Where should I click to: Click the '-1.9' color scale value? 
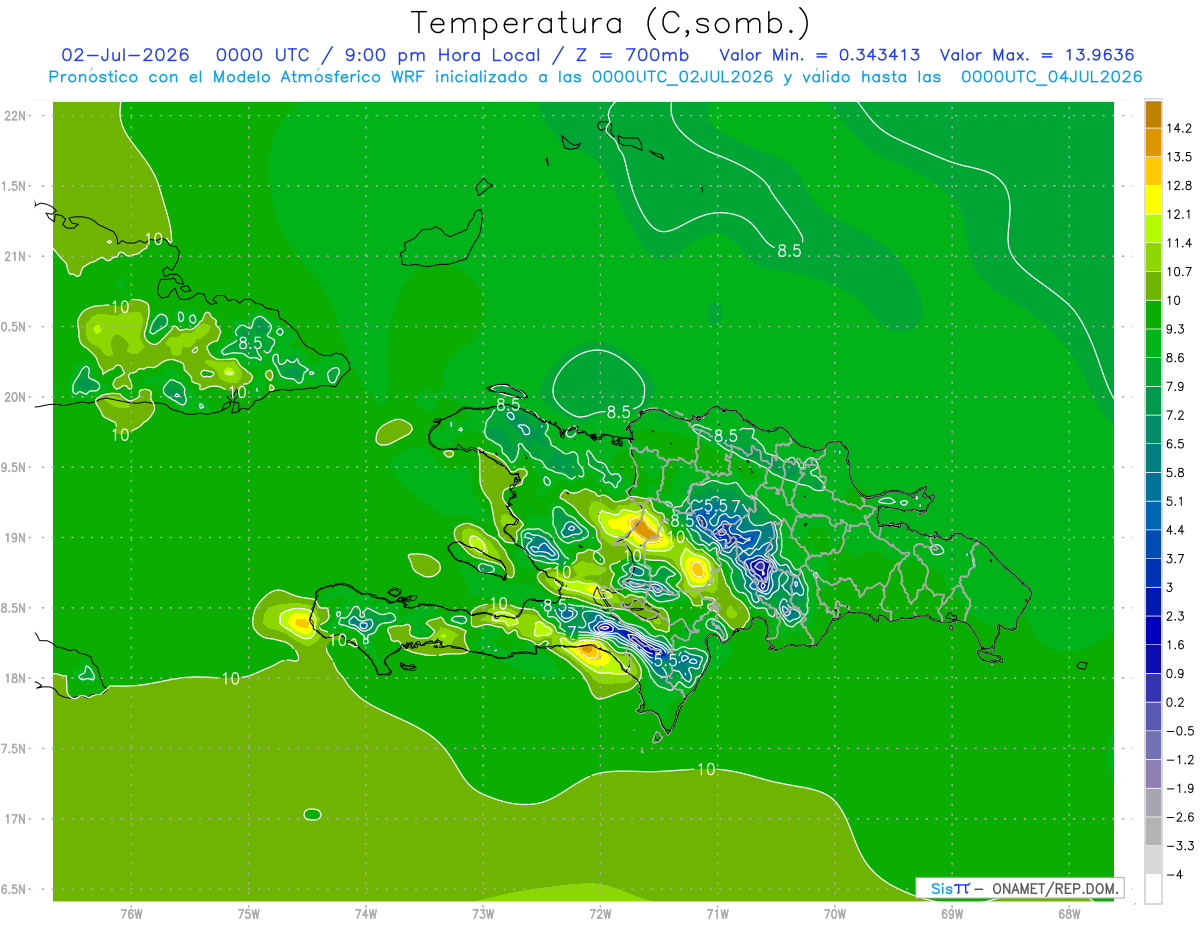1178,788
